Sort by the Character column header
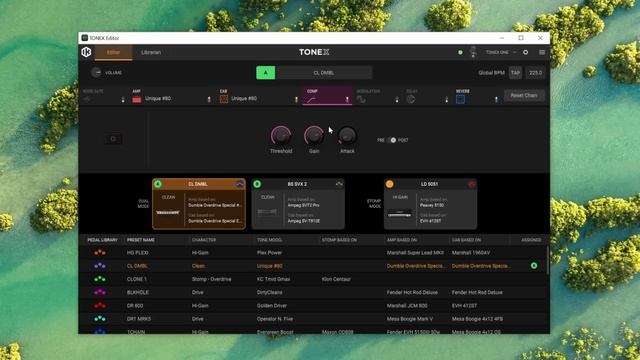 click(x=204, y=240)
